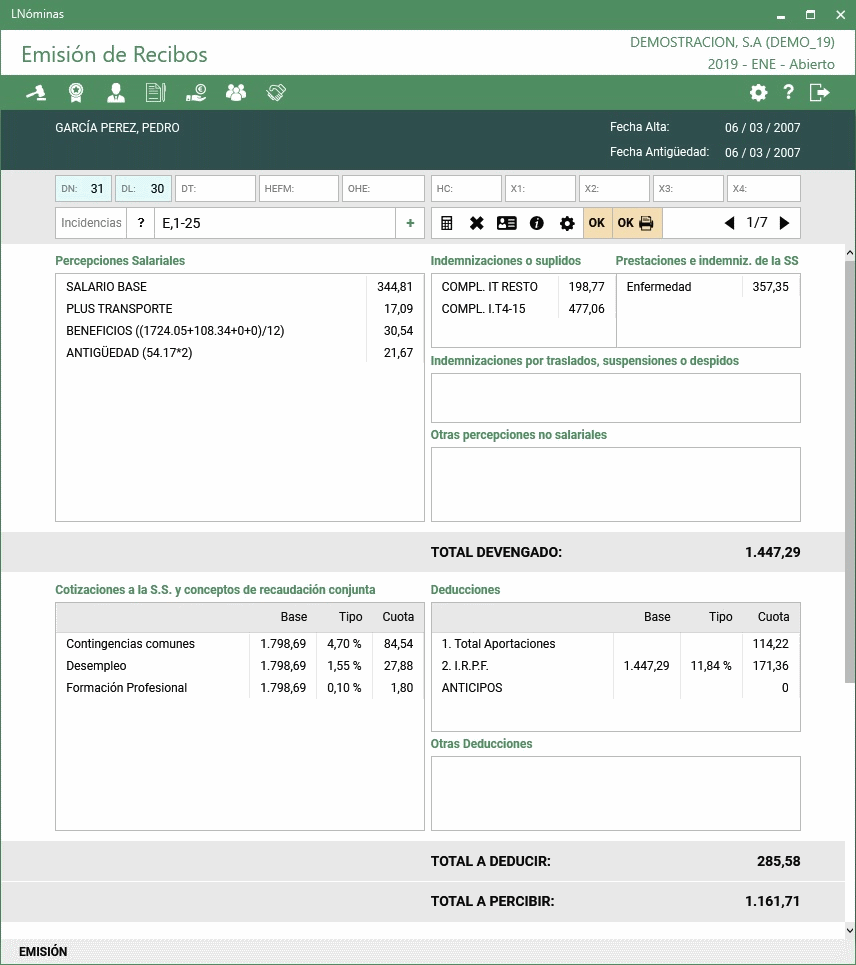Screen dimensions: 856x965
Task: Show the receipt info circle icon
Action: tap(537, 223)
